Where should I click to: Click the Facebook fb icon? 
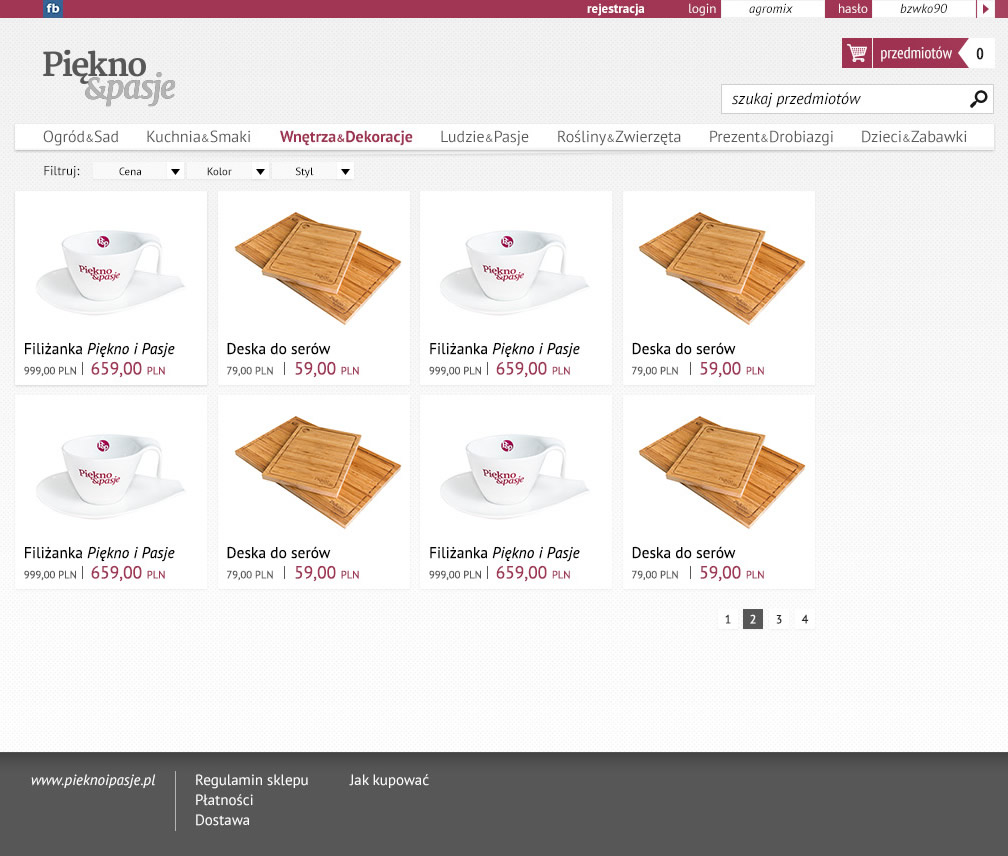53,9
